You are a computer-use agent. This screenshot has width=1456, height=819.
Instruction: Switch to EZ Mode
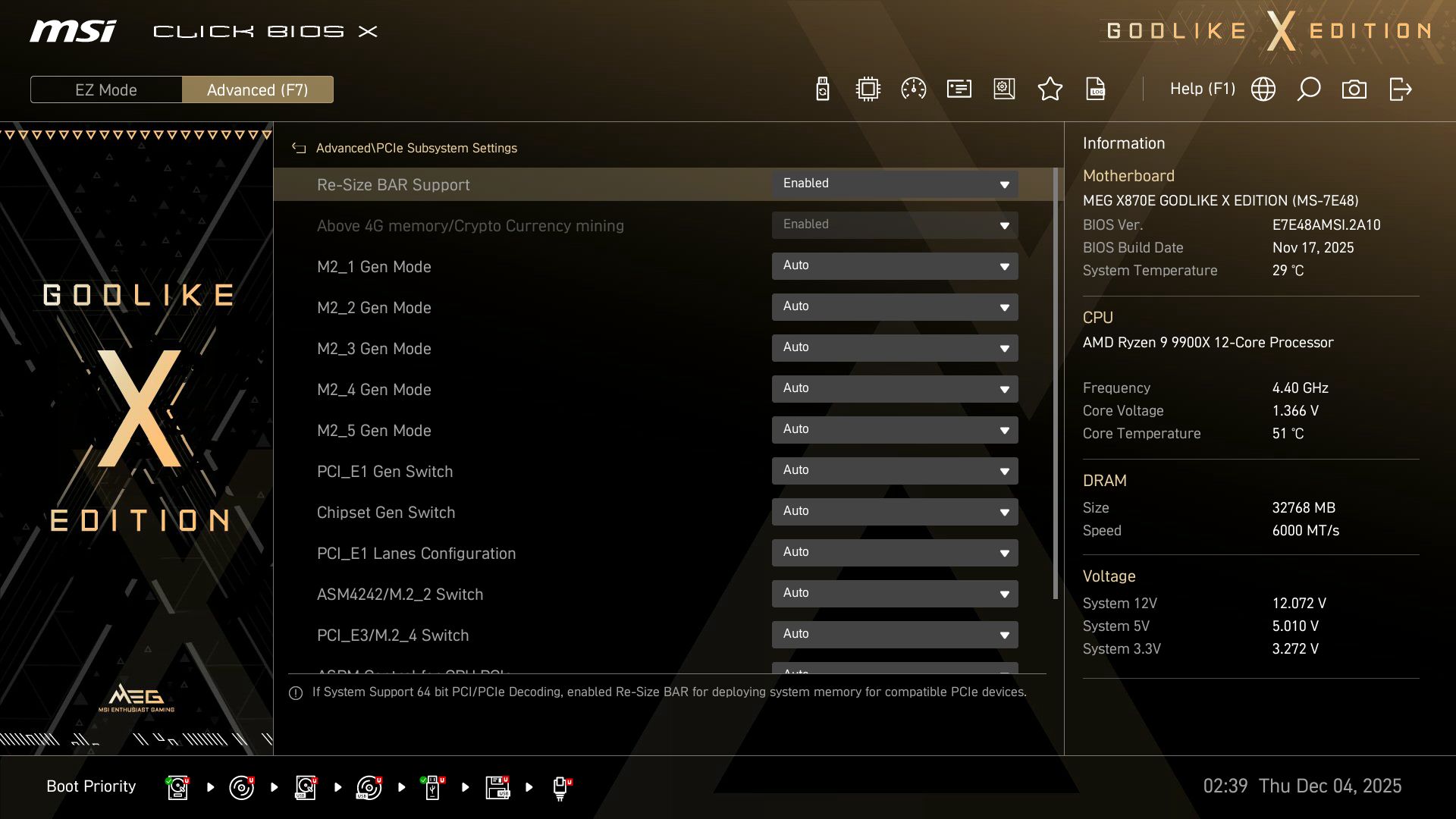(x=106, y=89)
